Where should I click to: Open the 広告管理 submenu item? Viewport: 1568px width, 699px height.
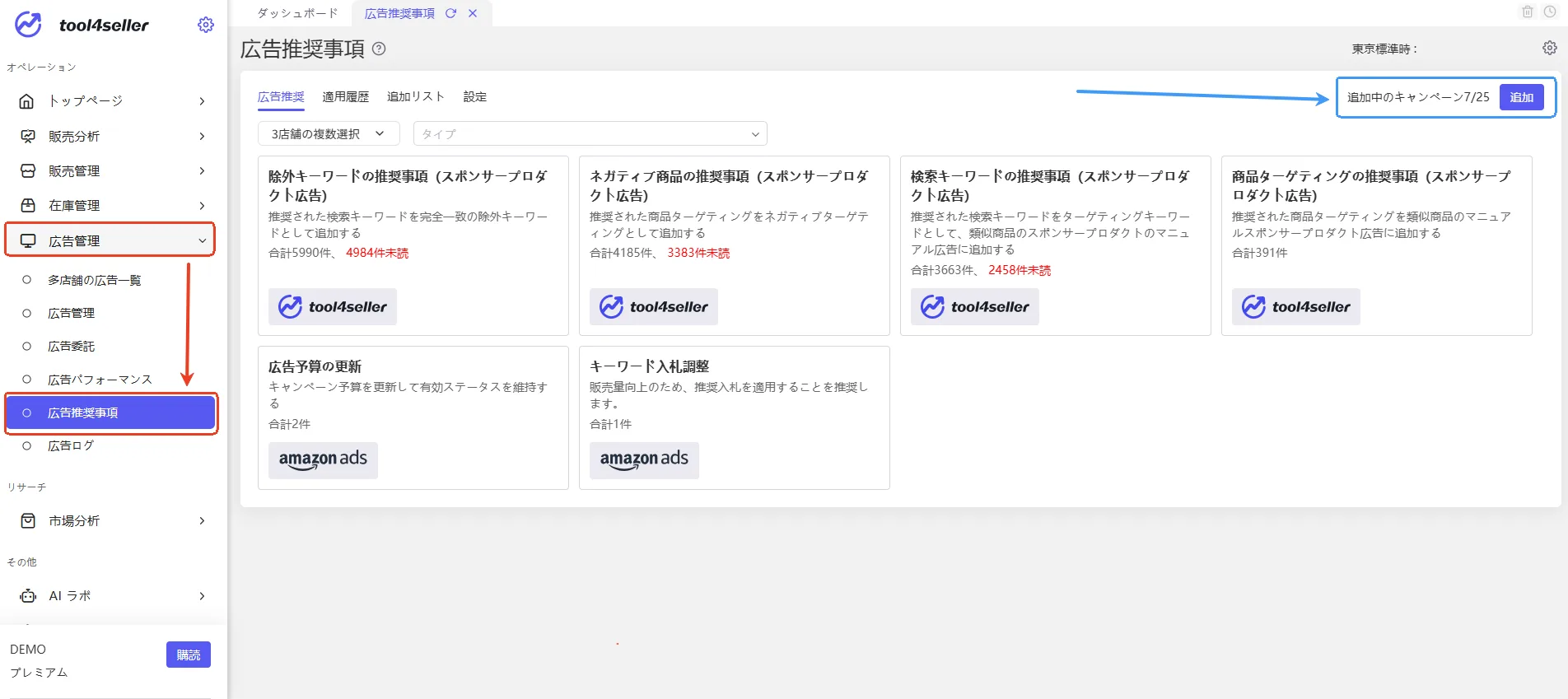pos(72,313)
